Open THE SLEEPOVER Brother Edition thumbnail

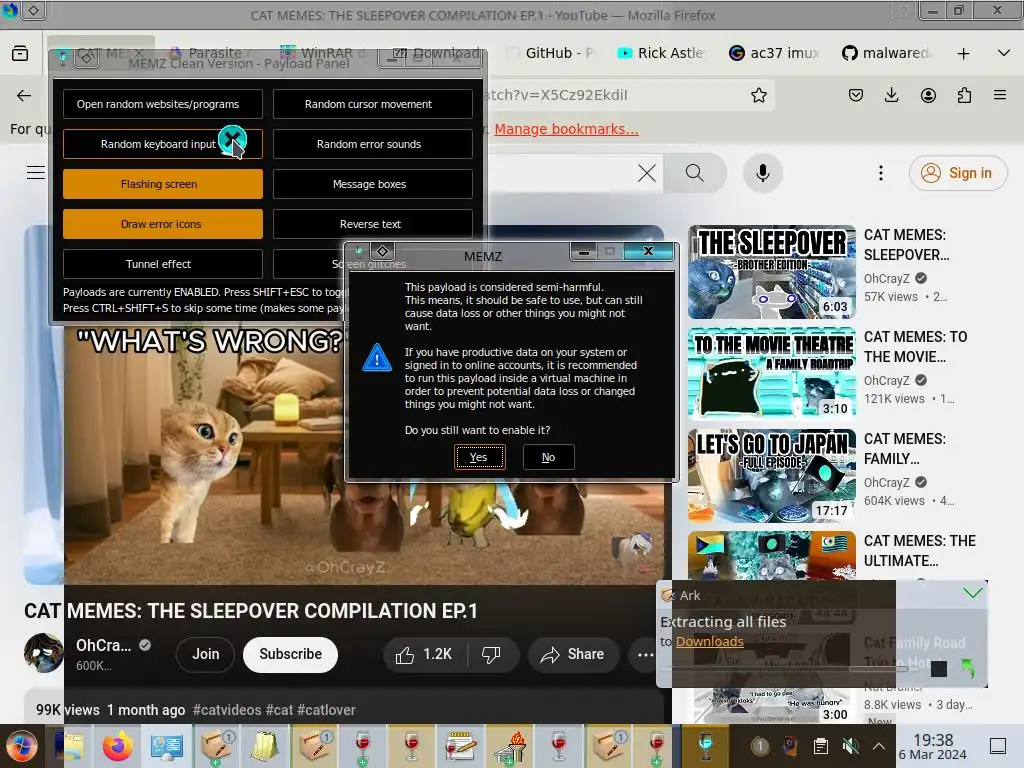pyautogui.click(x=772, y=272)
